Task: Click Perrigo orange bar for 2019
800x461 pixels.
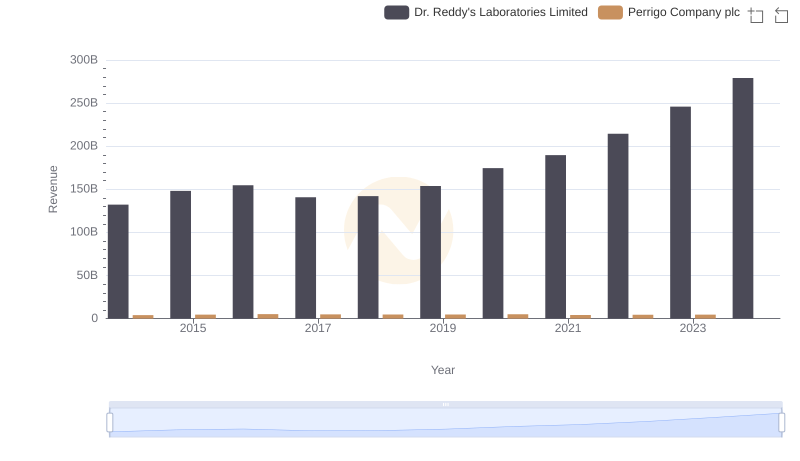Action: click(456, 317)
